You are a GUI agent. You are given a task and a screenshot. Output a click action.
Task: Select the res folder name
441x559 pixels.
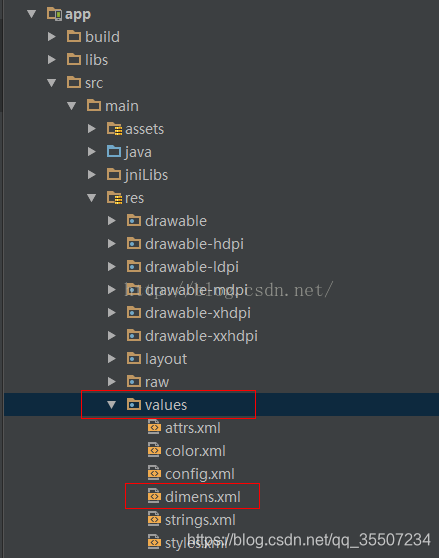tap(134, 198)
